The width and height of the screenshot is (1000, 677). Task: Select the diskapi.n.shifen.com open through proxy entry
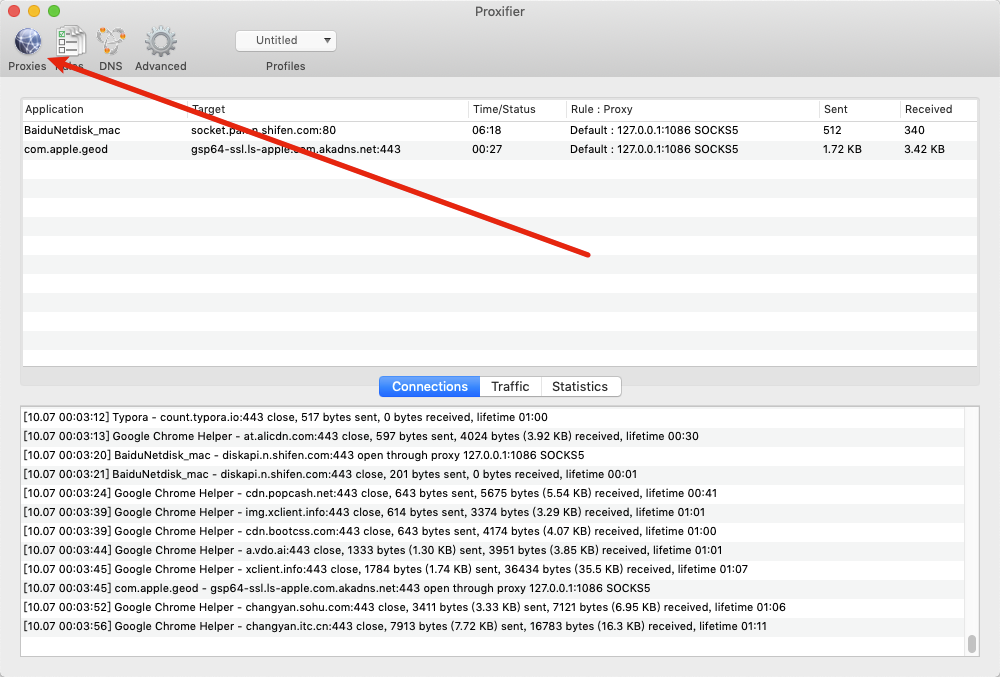492,455
